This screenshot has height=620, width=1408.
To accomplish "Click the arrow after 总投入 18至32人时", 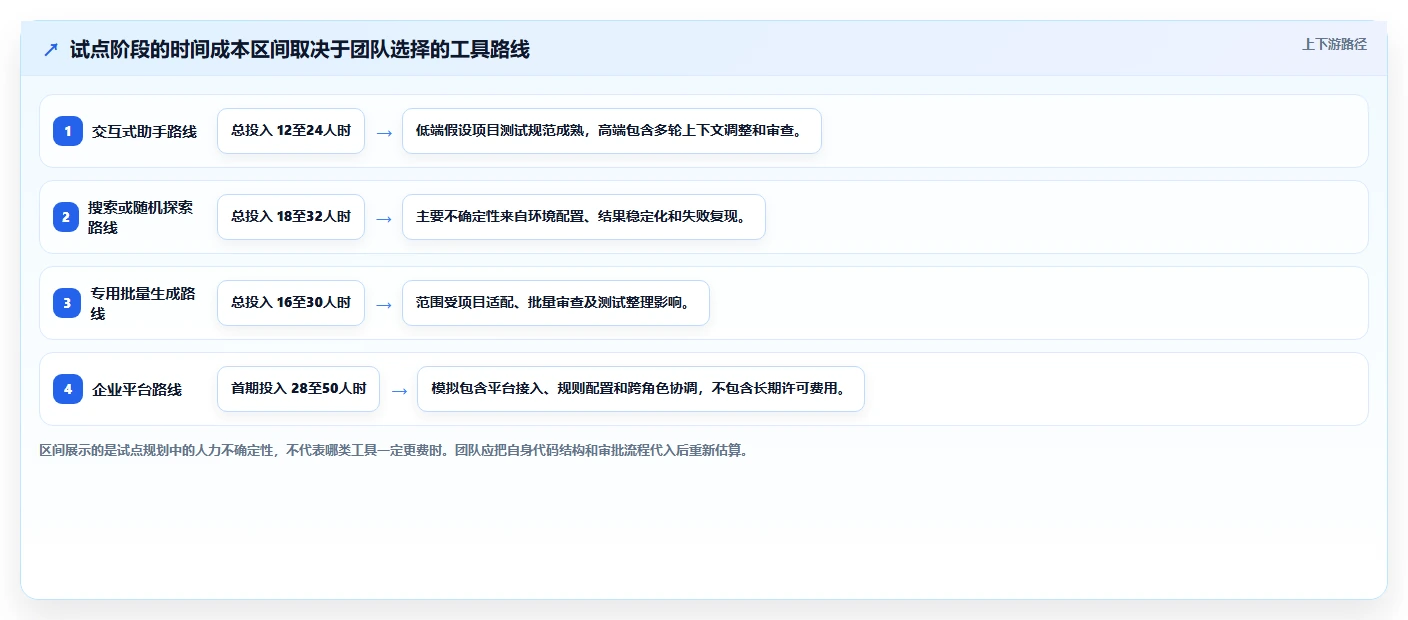I will coord(384,218).
